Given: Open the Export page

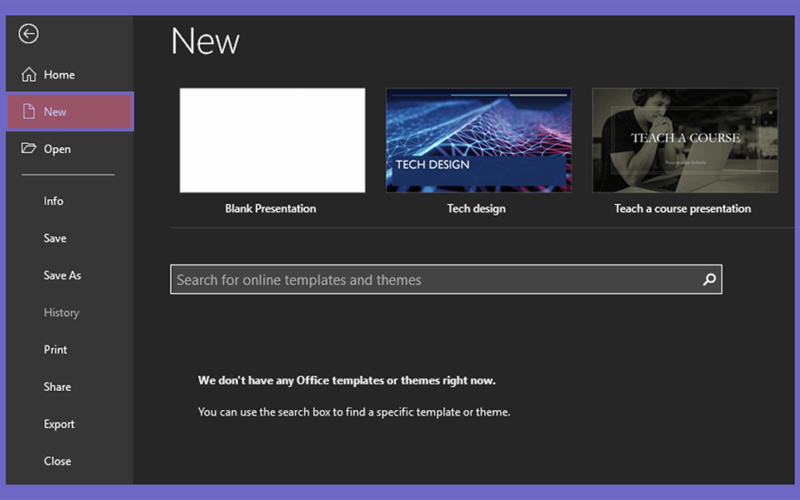Looking at the screenshot, I should pos(59,424).
